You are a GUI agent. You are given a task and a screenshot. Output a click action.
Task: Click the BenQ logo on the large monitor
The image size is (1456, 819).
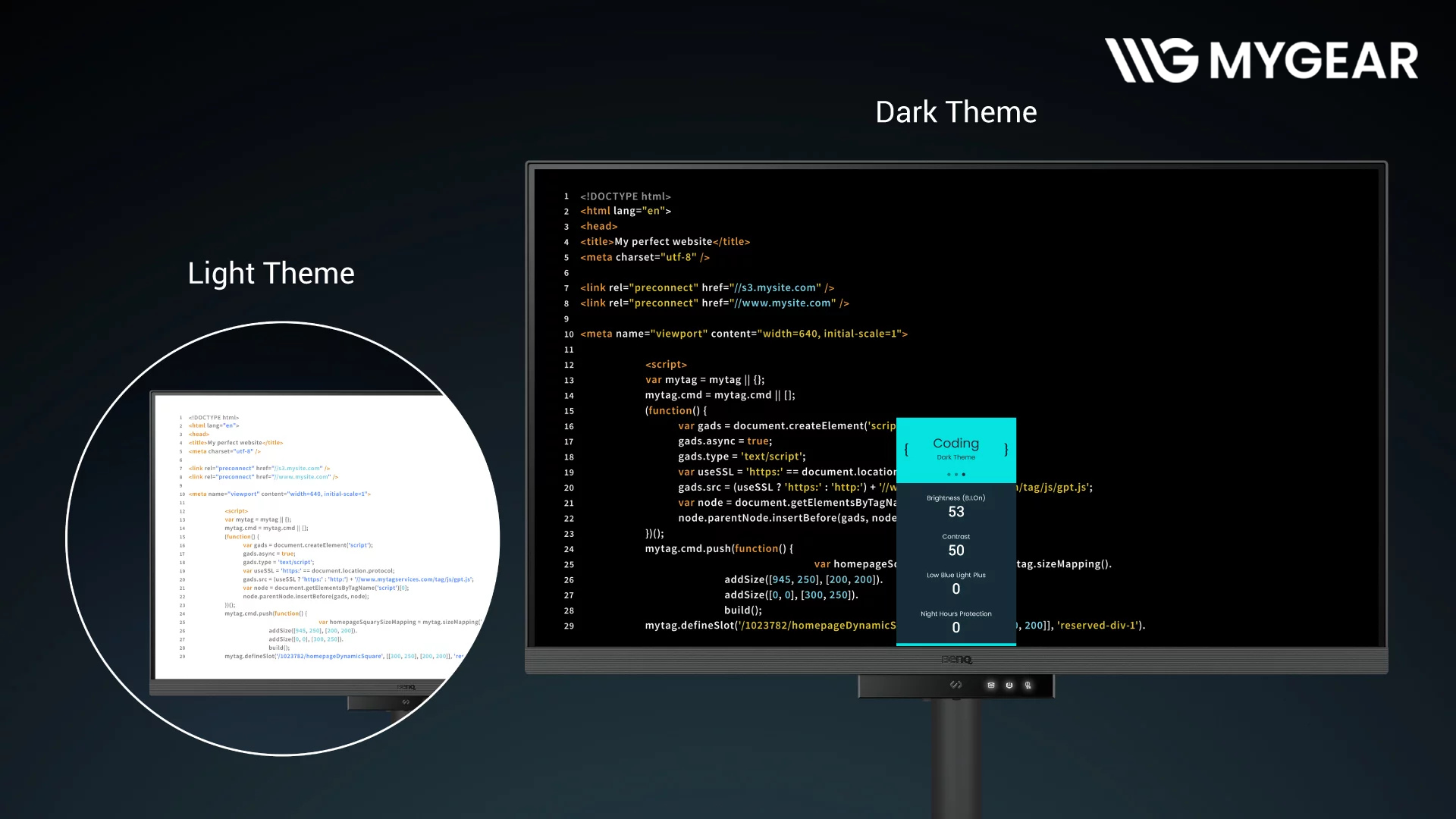[956, 660]
